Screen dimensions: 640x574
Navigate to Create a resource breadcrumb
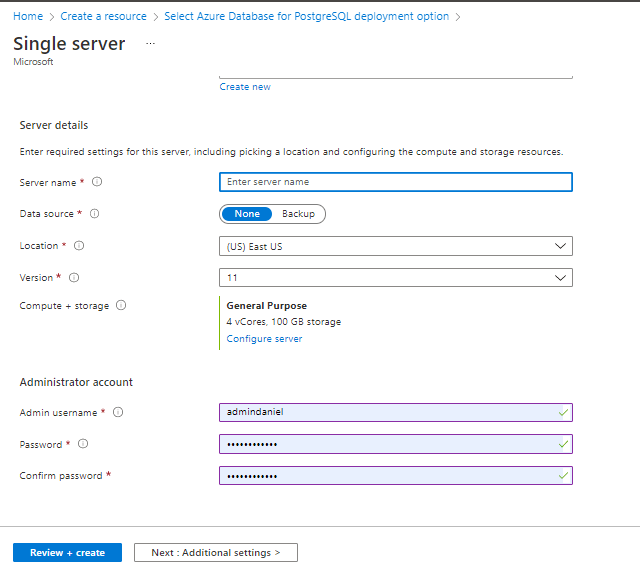[103, 17]
